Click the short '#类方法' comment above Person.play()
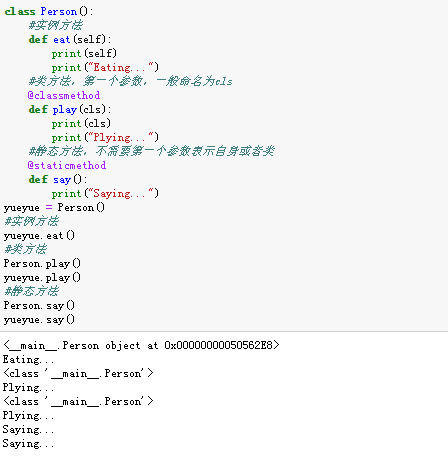448x459 pixels. coord(26,249)
